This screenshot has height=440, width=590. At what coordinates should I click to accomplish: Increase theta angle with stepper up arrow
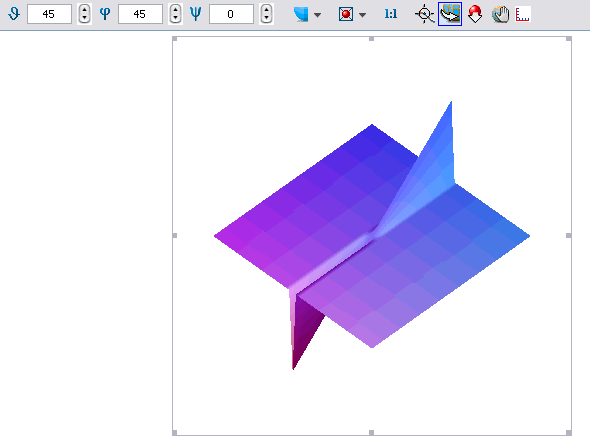tap(84, 9)
